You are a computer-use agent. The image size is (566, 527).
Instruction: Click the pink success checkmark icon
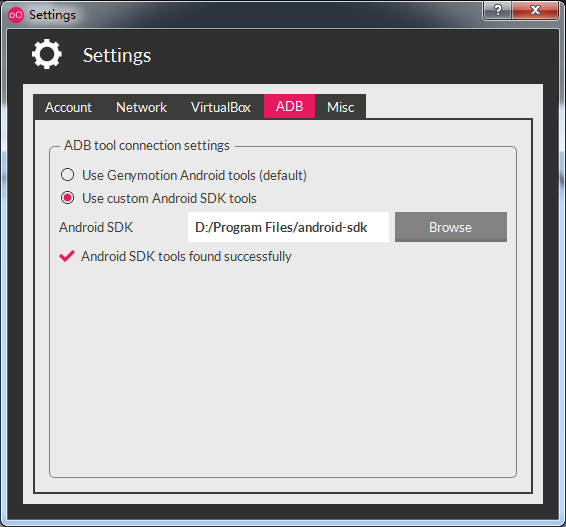pos(67,256)
